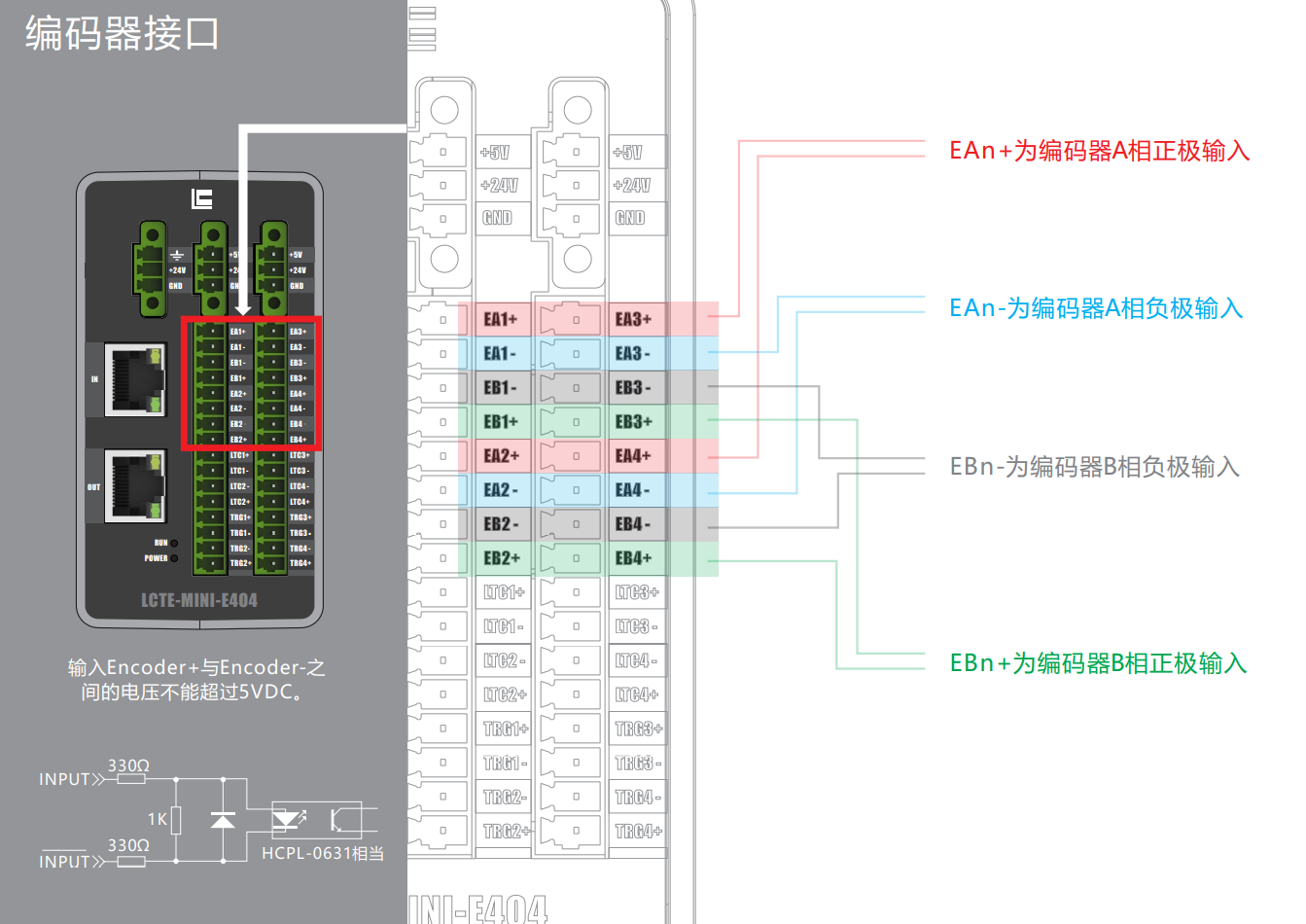The height and width of the screenshot is (924, 1306).
Task: Click the EA3- terminal label
Action: click(633, 353)
